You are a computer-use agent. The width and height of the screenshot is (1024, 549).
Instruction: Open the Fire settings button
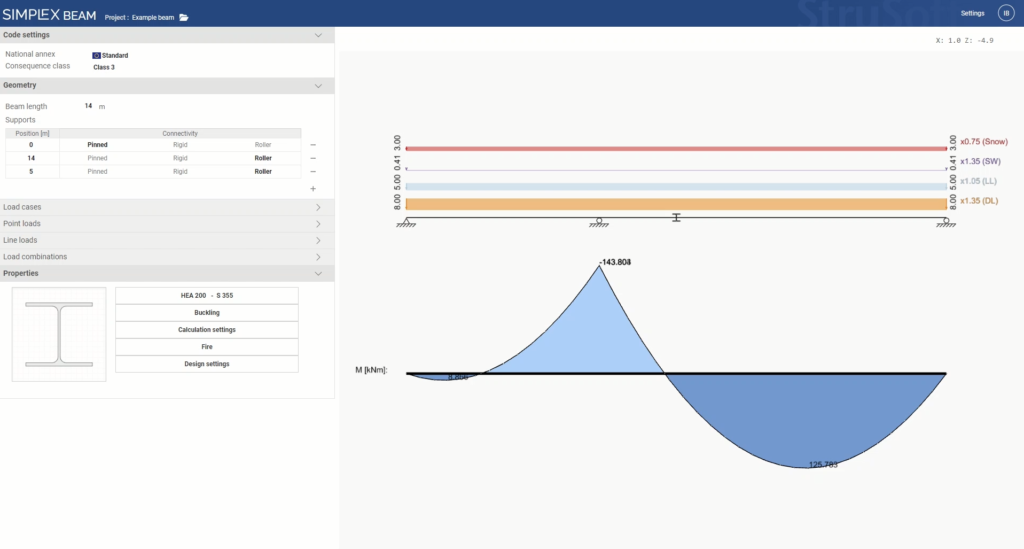207,347
